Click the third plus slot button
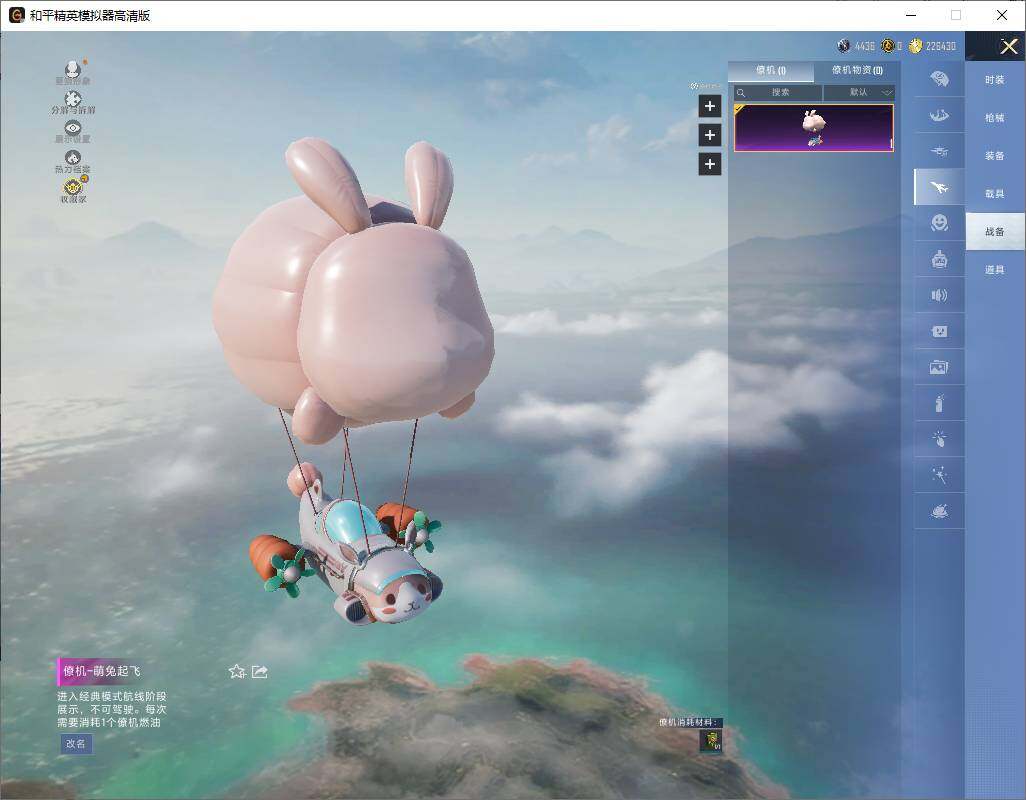 [x=710, y=164]
